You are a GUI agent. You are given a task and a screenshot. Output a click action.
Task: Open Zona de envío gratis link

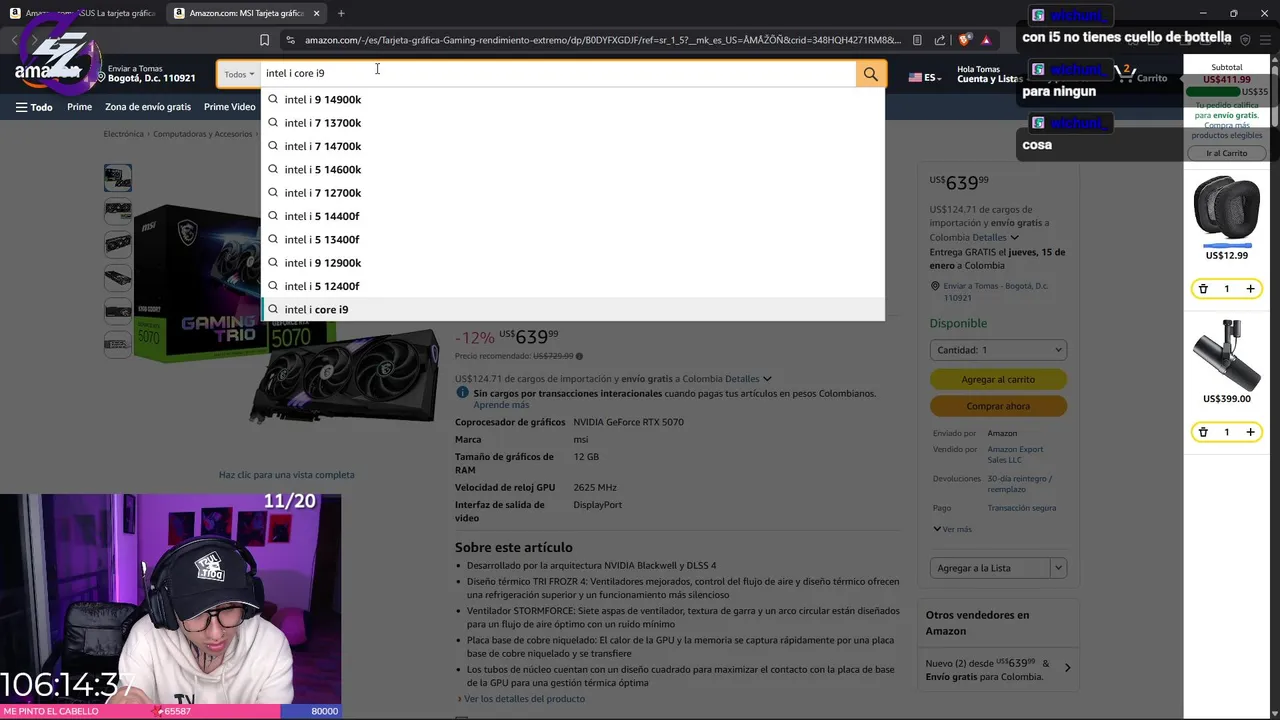pyautogui.click(x=148, y=107)
